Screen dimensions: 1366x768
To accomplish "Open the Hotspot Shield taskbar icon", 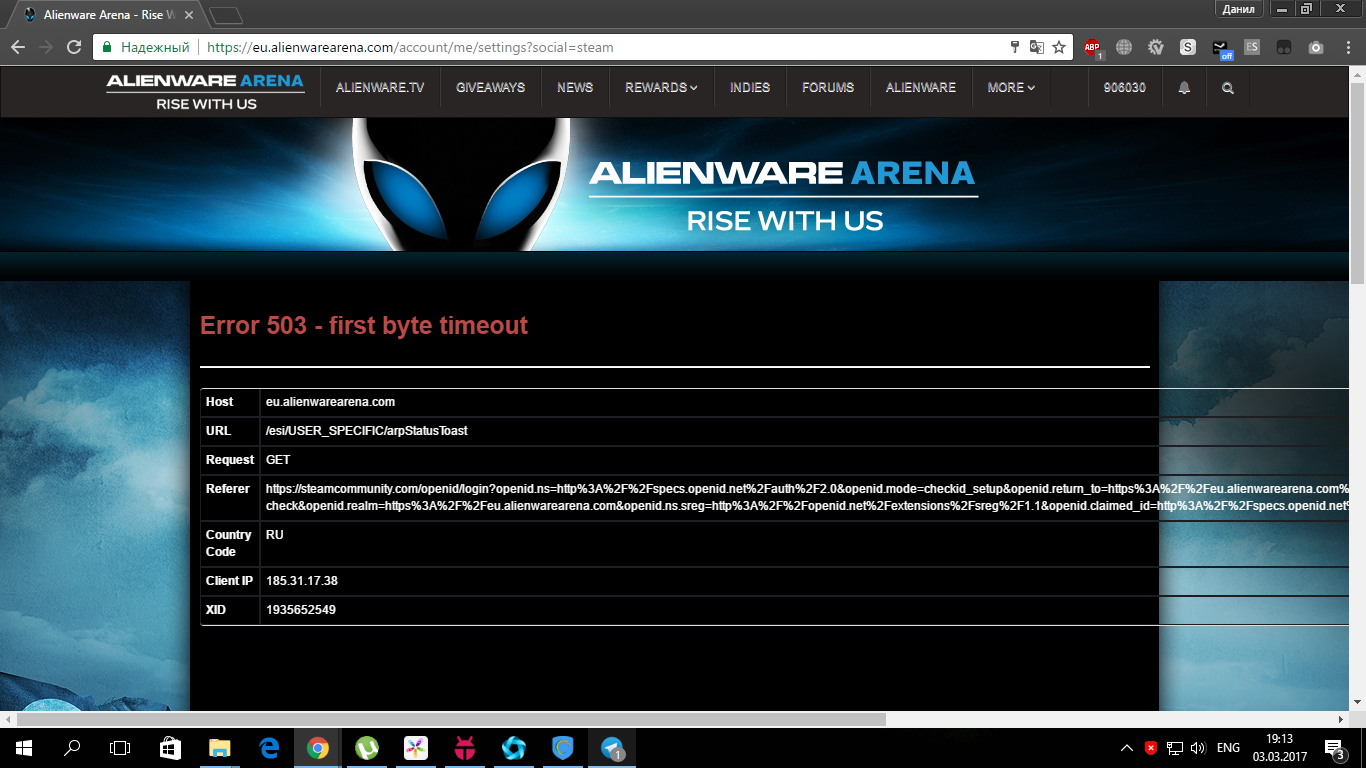I will (563, 747).
